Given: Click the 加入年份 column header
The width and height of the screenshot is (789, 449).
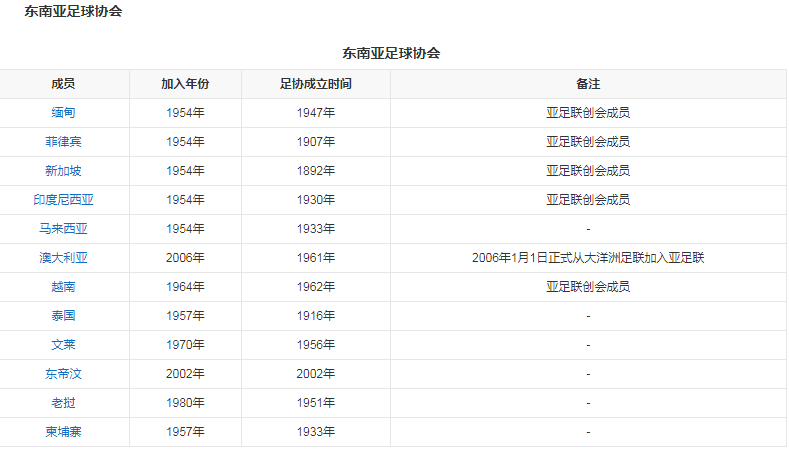Looking at the screenshot, I should (x=185, y=84).
